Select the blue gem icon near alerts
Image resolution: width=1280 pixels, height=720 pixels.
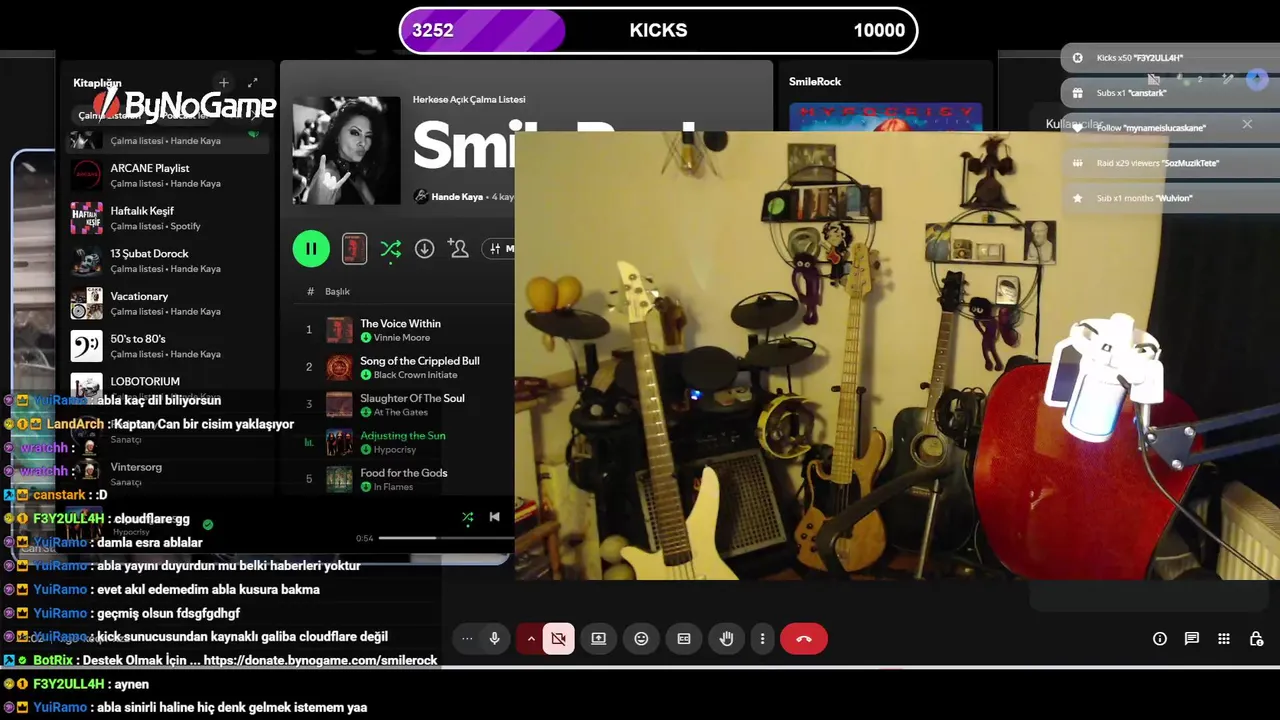point(1257,78)
